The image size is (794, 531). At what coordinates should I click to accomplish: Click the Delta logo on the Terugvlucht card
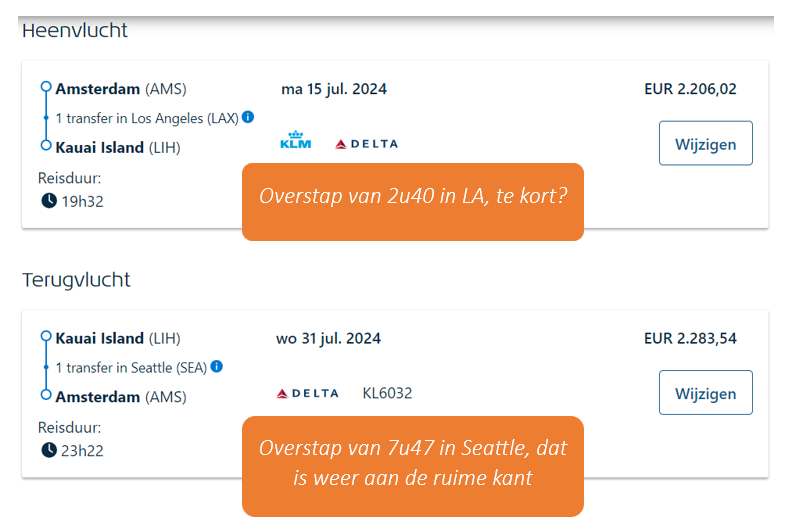307,394
